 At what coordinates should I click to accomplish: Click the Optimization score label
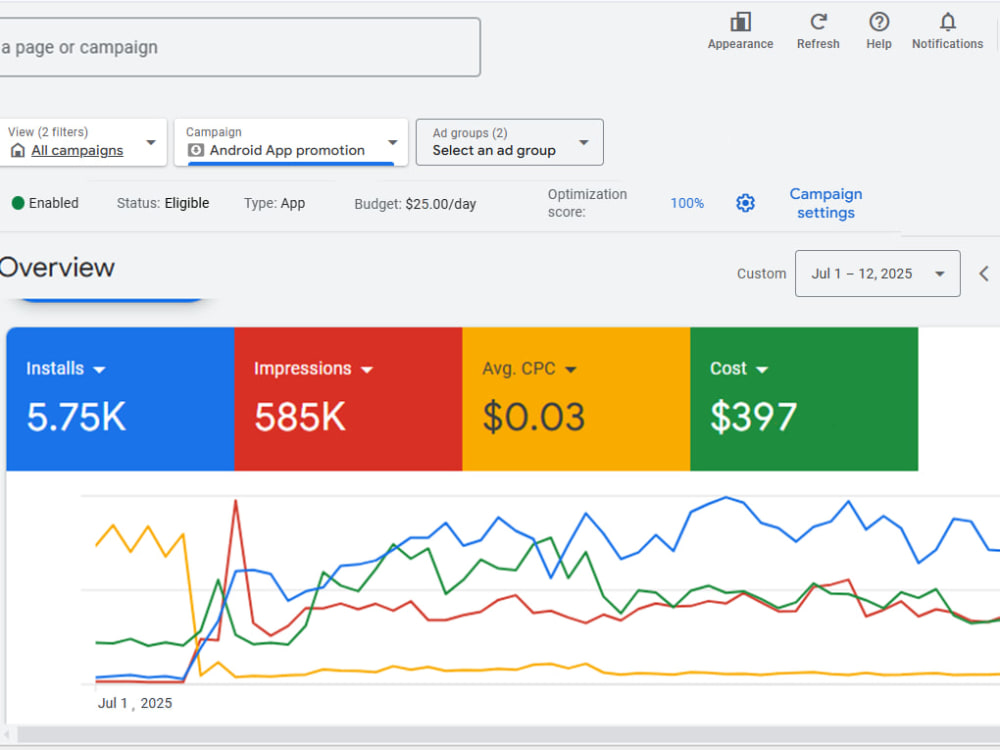(587, 203)
